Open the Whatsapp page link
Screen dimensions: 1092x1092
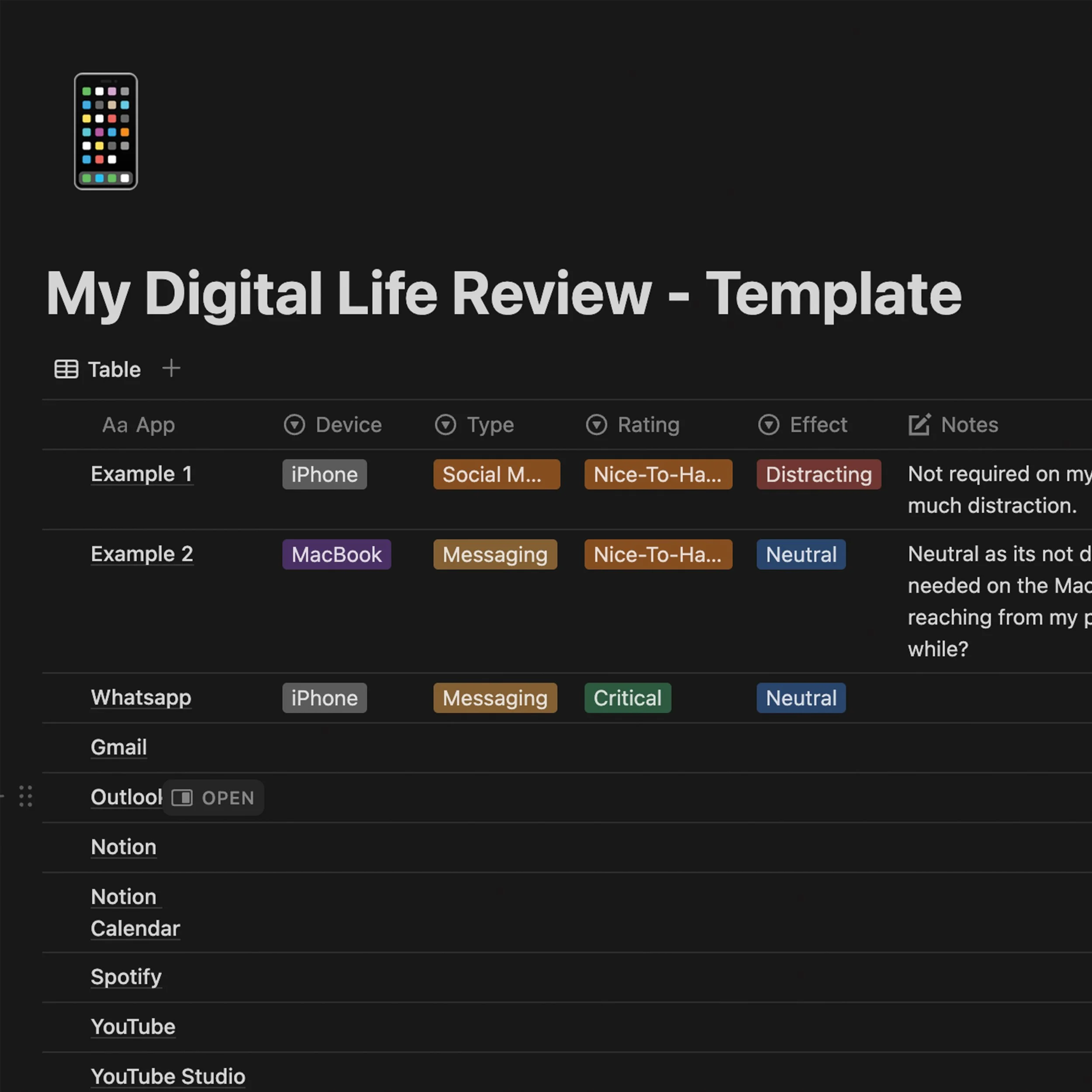click(141, 698)
